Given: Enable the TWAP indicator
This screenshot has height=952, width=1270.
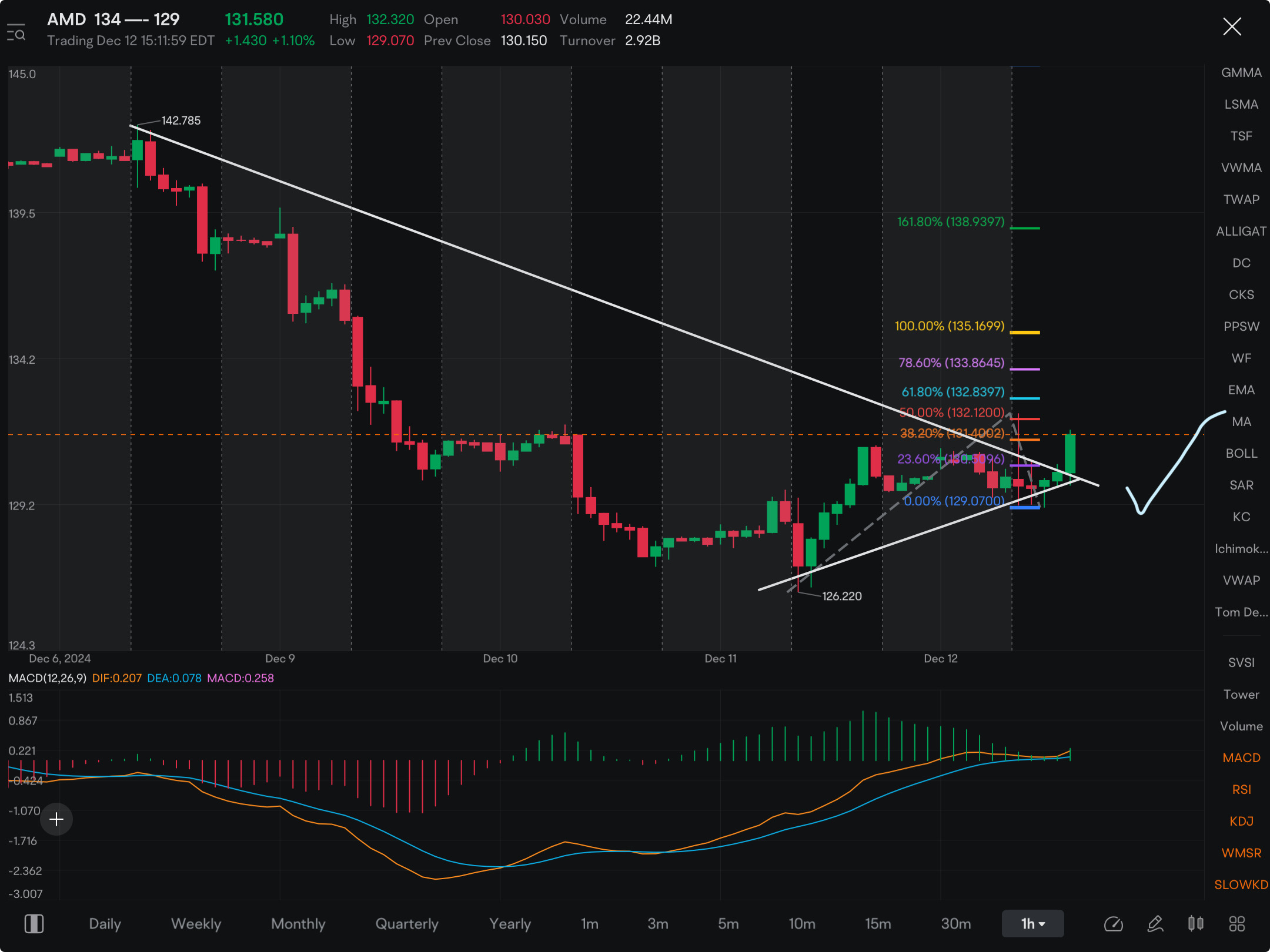Looking at the screenshot, I should tap(1241, 200).
